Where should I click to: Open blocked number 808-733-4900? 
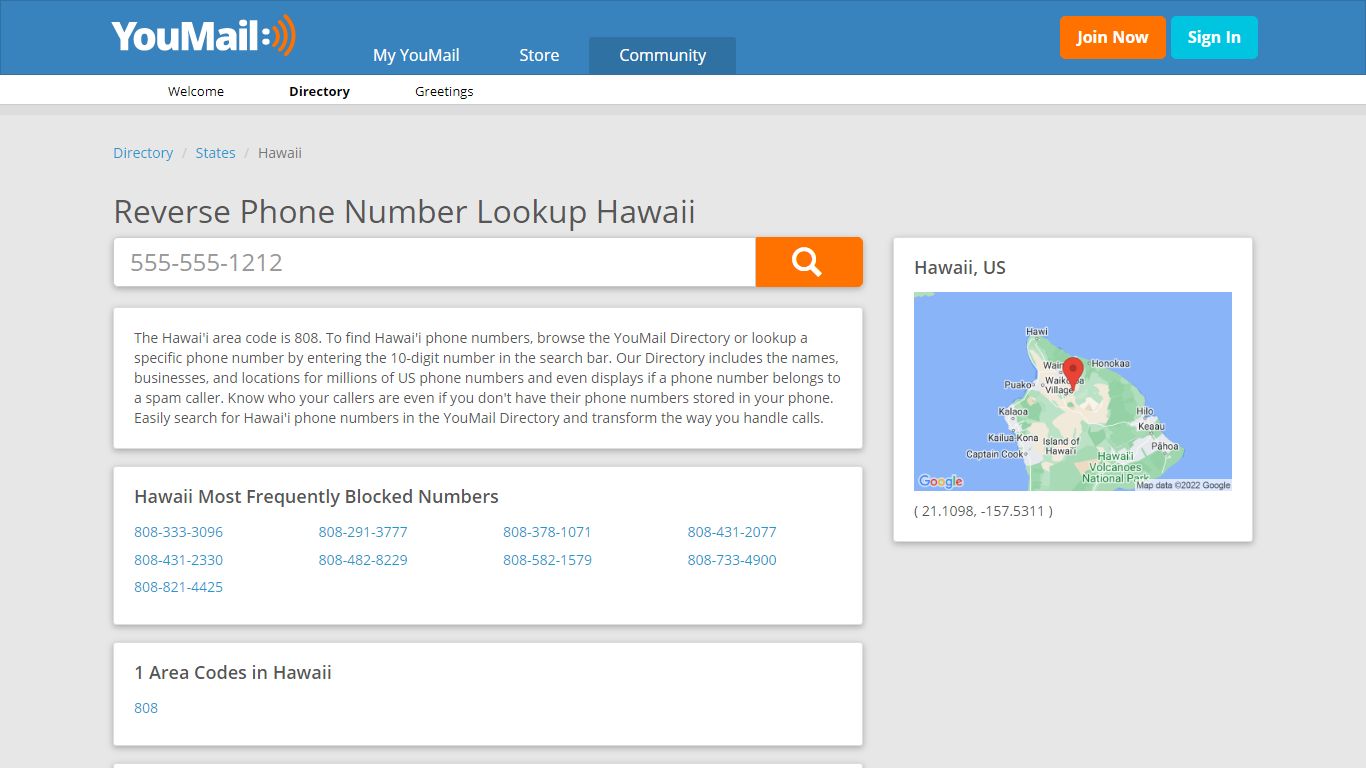[732, 560]
